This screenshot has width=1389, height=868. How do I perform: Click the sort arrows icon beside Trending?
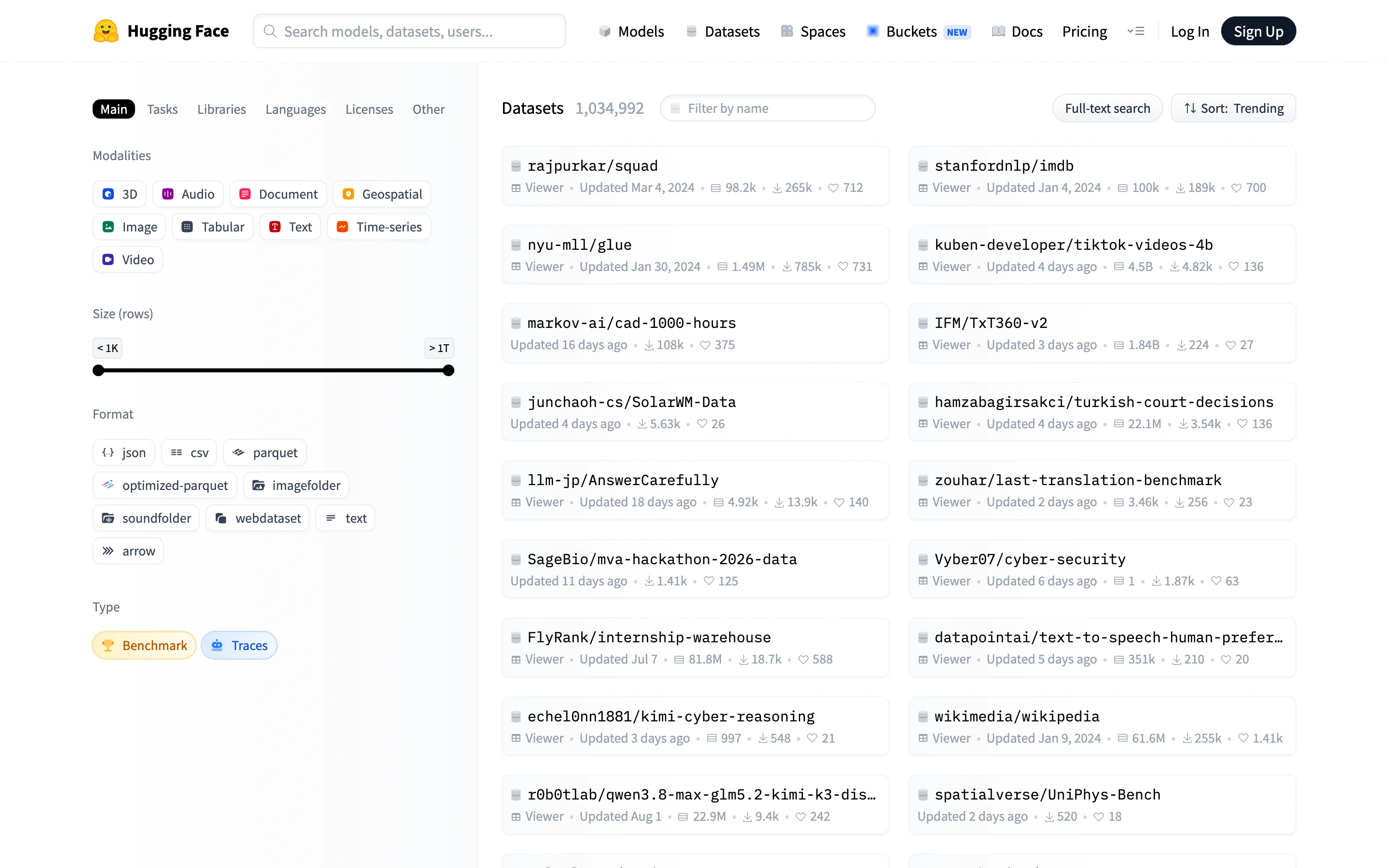coord(1190,108)
